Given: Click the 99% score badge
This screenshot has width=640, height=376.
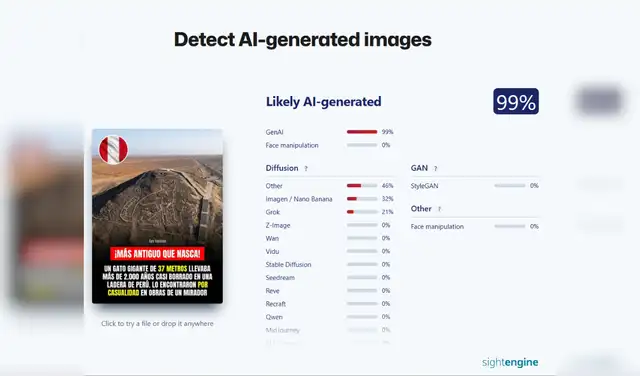Looking at the screenshot, I should pos(516,101).
